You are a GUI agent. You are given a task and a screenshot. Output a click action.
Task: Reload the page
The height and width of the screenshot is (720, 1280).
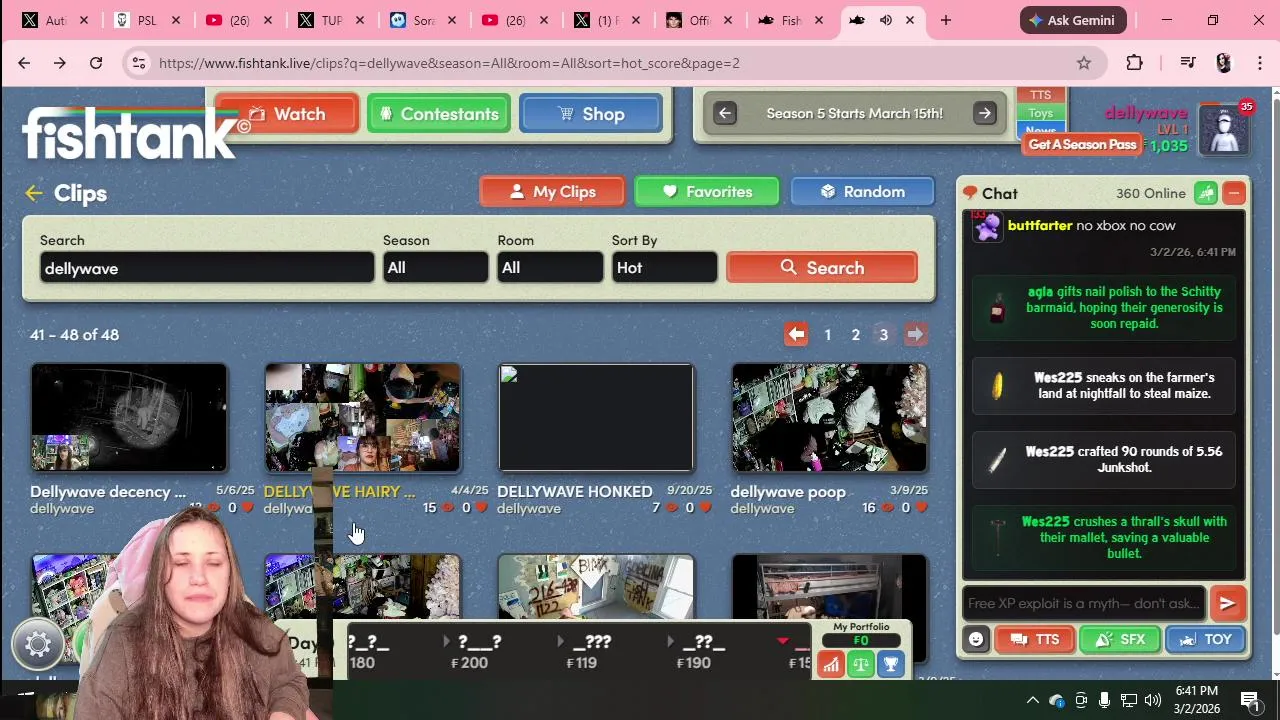pyautogui.click(x=96, y=63)
